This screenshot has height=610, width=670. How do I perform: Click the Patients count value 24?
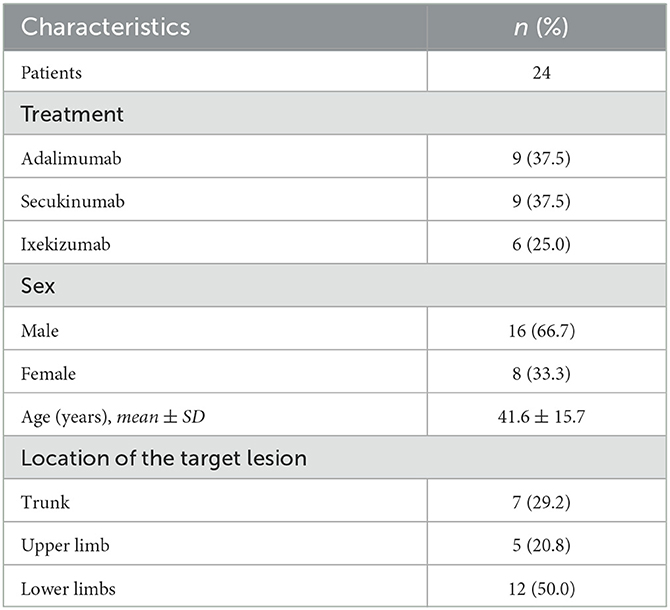point(541,73)
